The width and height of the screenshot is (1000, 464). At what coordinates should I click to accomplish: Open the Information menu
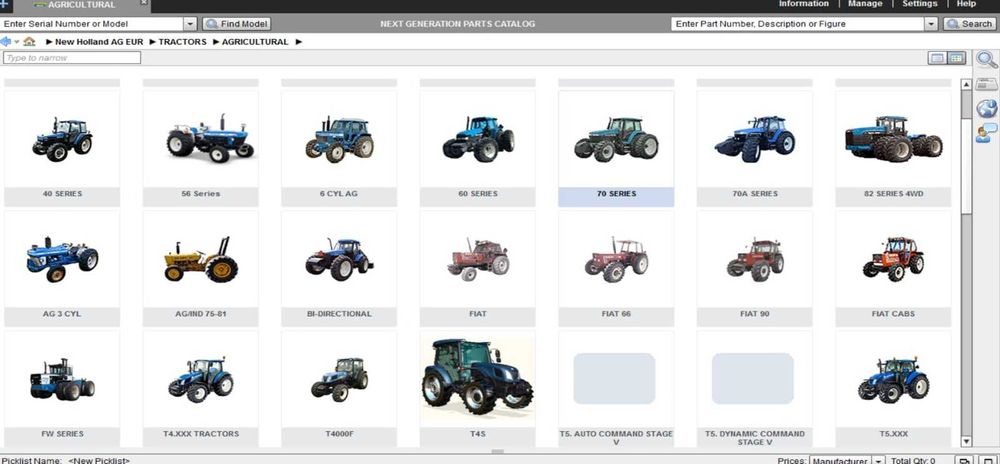click(x=804, y=4)
